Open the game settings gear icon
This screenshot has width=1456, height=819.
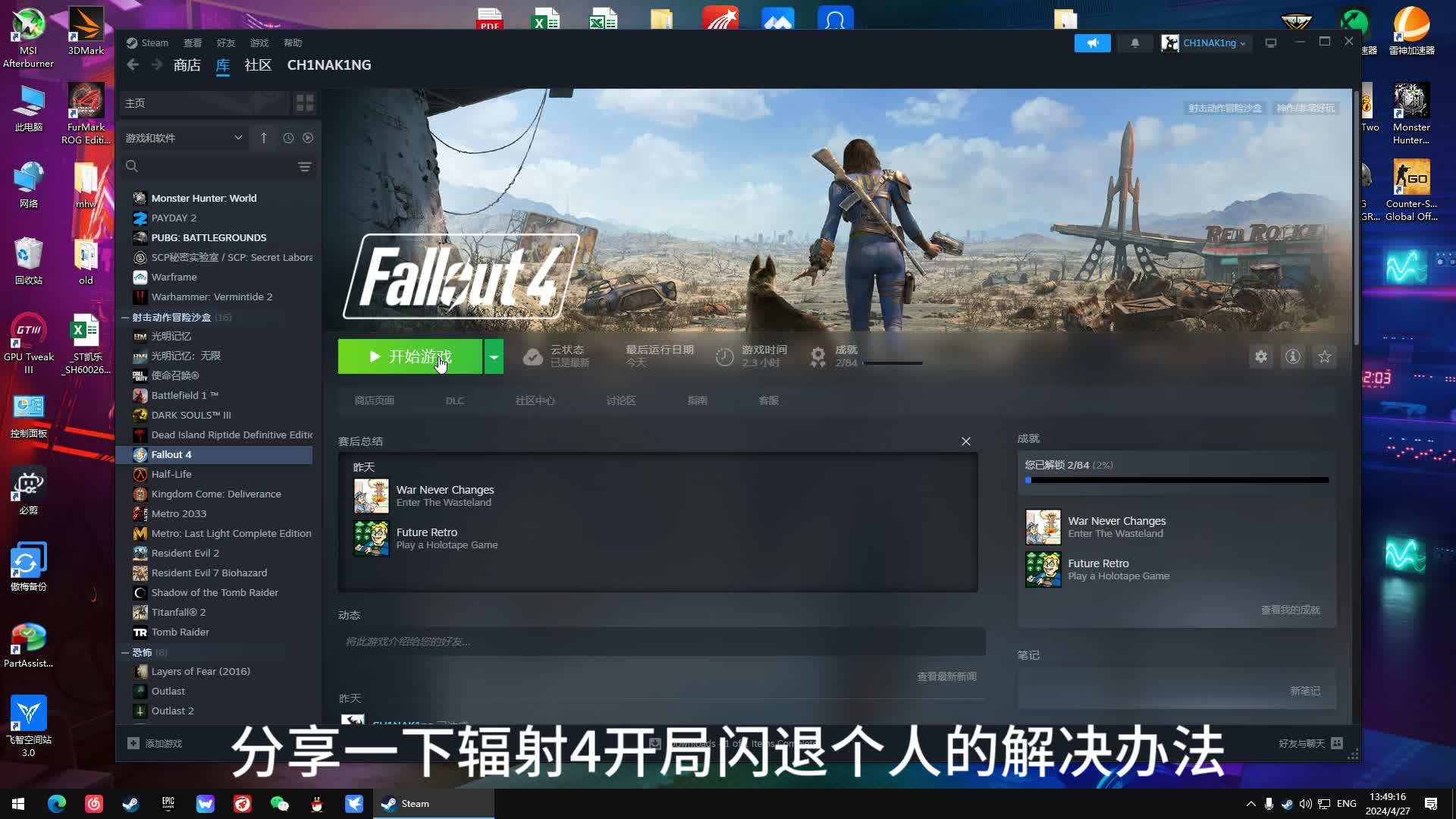1260,356
